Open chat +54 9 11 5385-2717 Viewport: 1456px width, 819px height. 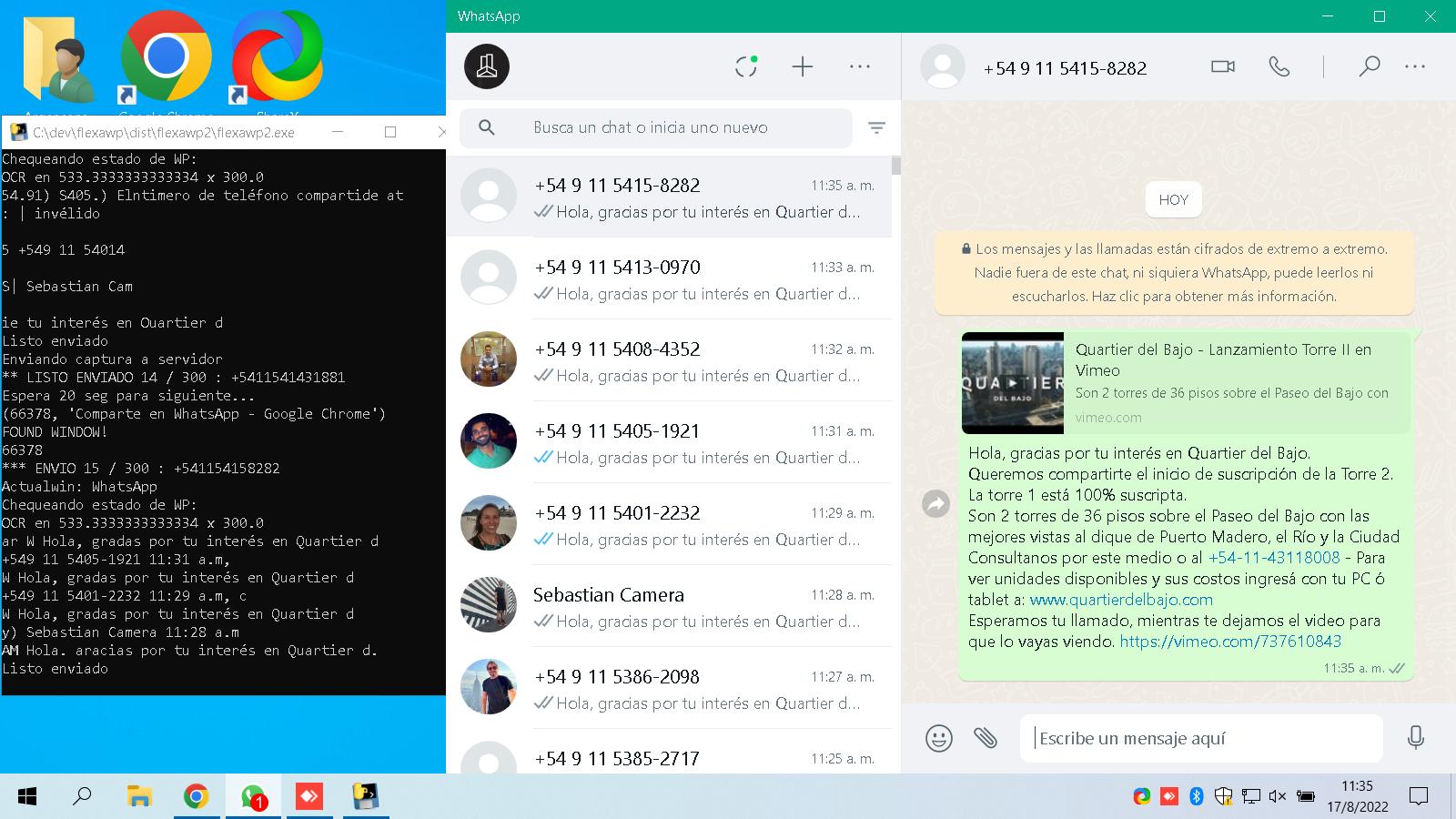click(x=669, y=753)
